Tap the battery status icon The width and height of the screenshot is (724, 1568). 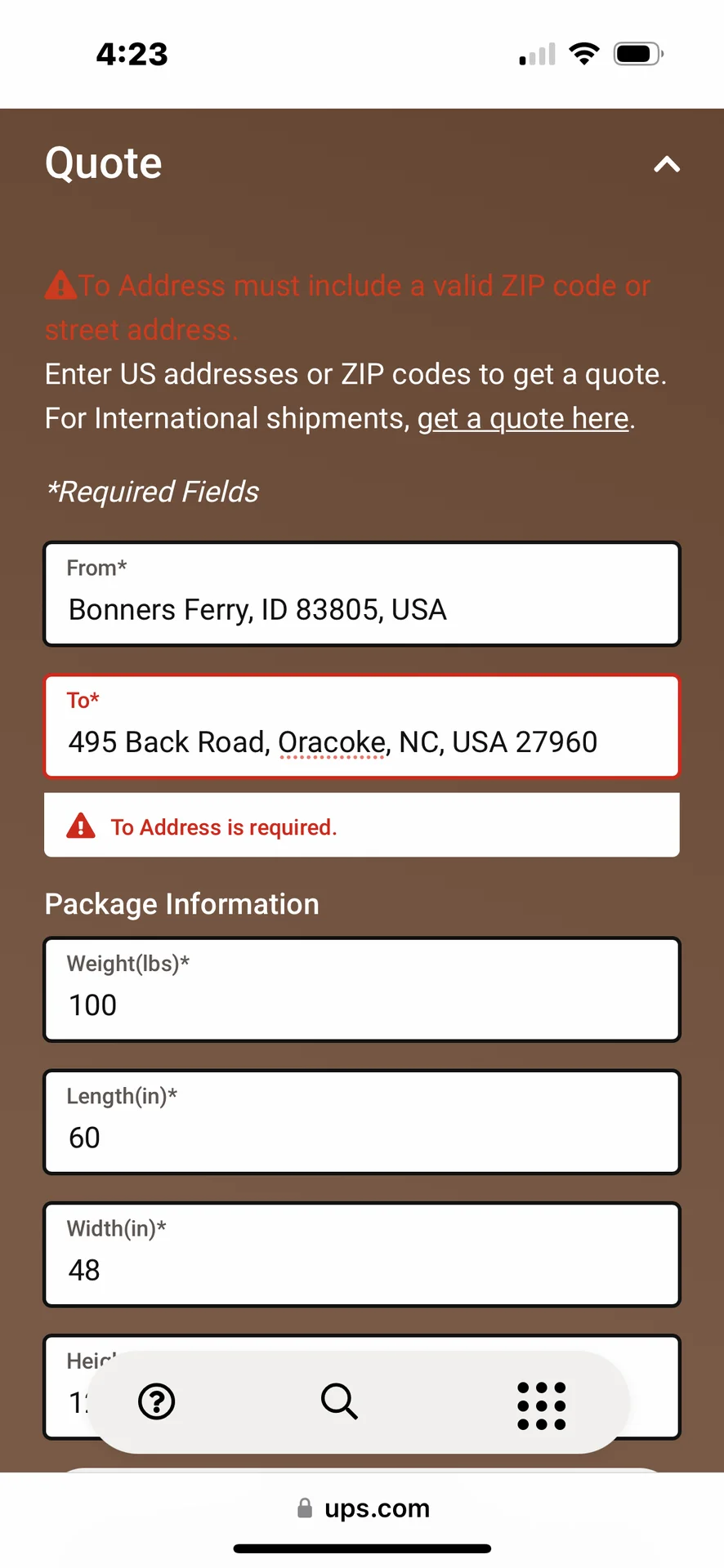pyautogui.click(x=638, y=54)
